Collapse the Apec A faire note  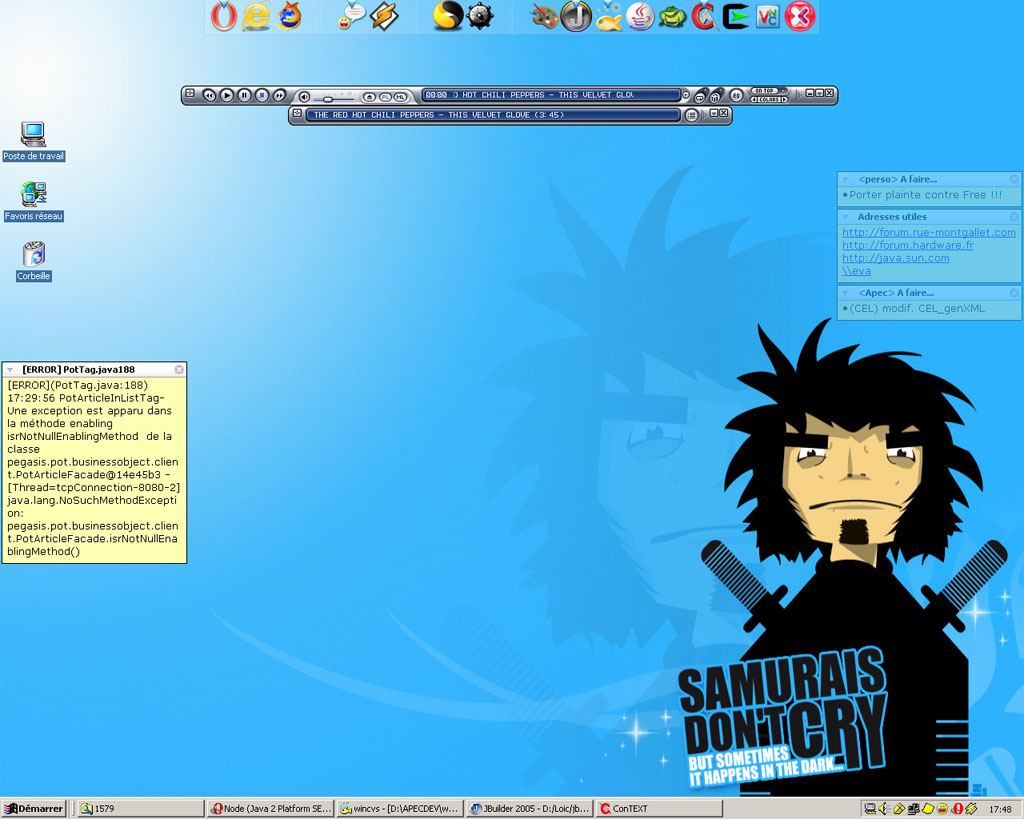point(846,293)
